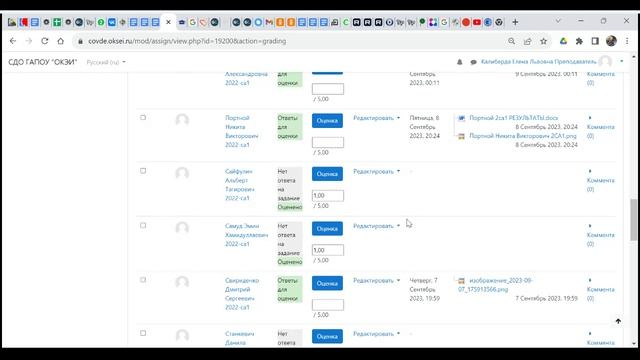
Task: Expand comments triangle for Сайфулин Альберт row
Action: pos(590,171)
